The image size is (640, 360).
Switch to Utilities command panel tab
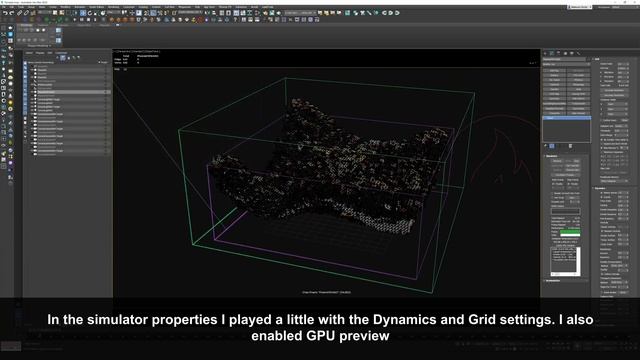pos(578,53)
